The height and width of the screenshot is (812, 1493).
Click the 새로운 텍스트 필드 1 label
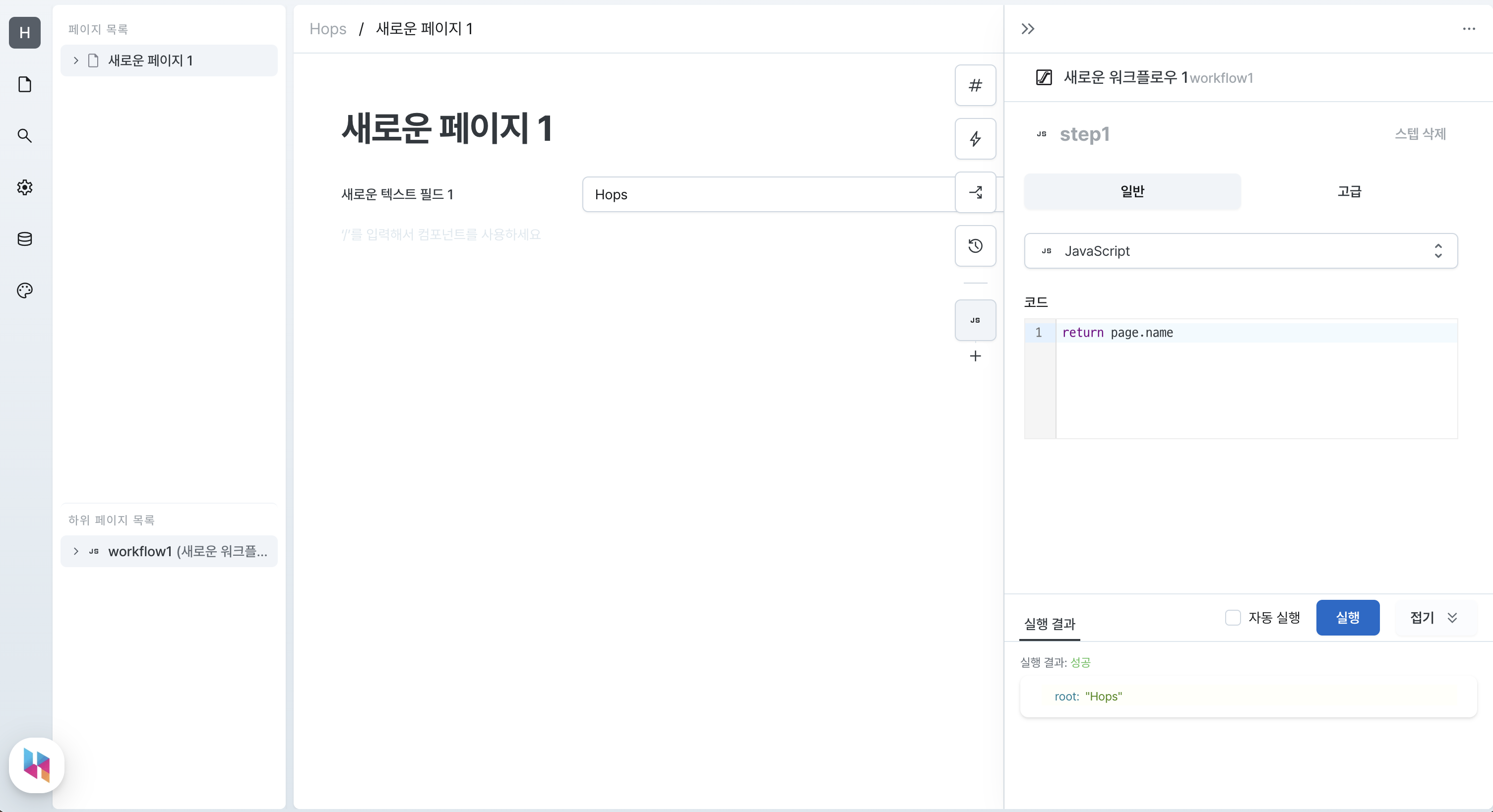(x=397, y=194)
